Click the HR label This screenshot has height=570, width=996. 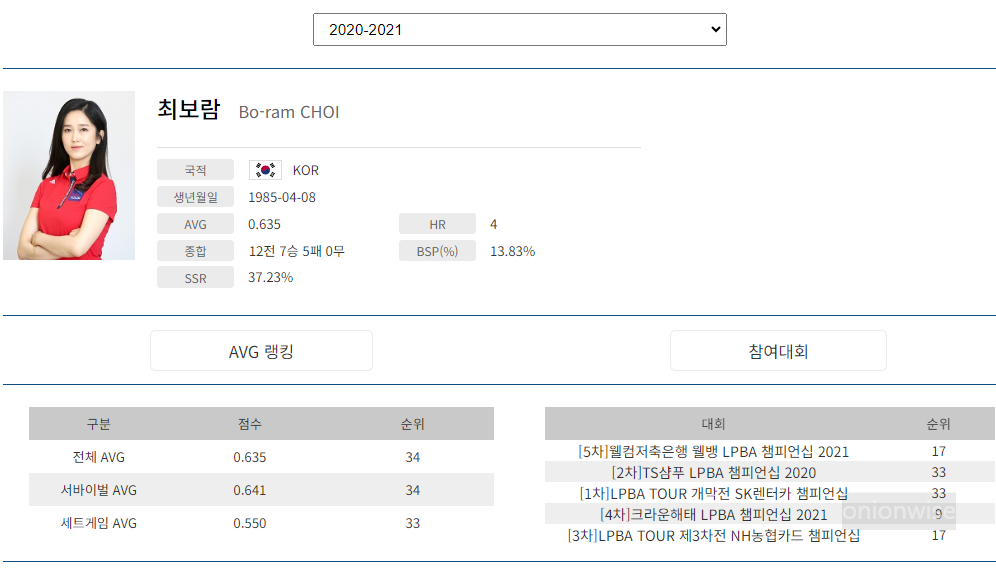[437, 224]
